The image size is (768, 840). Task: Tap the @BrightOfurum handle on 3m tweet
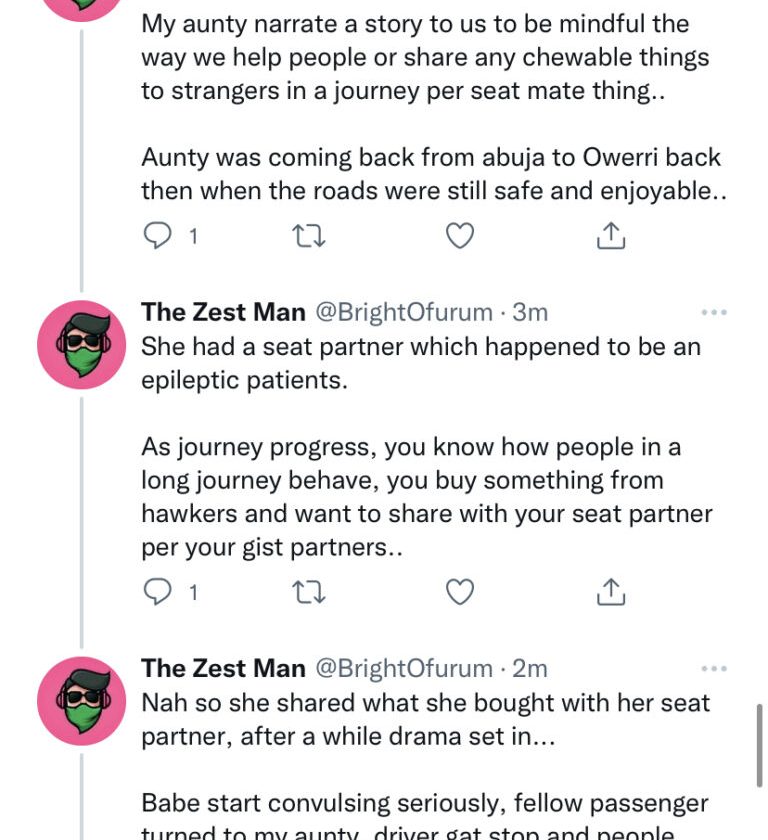404,312
